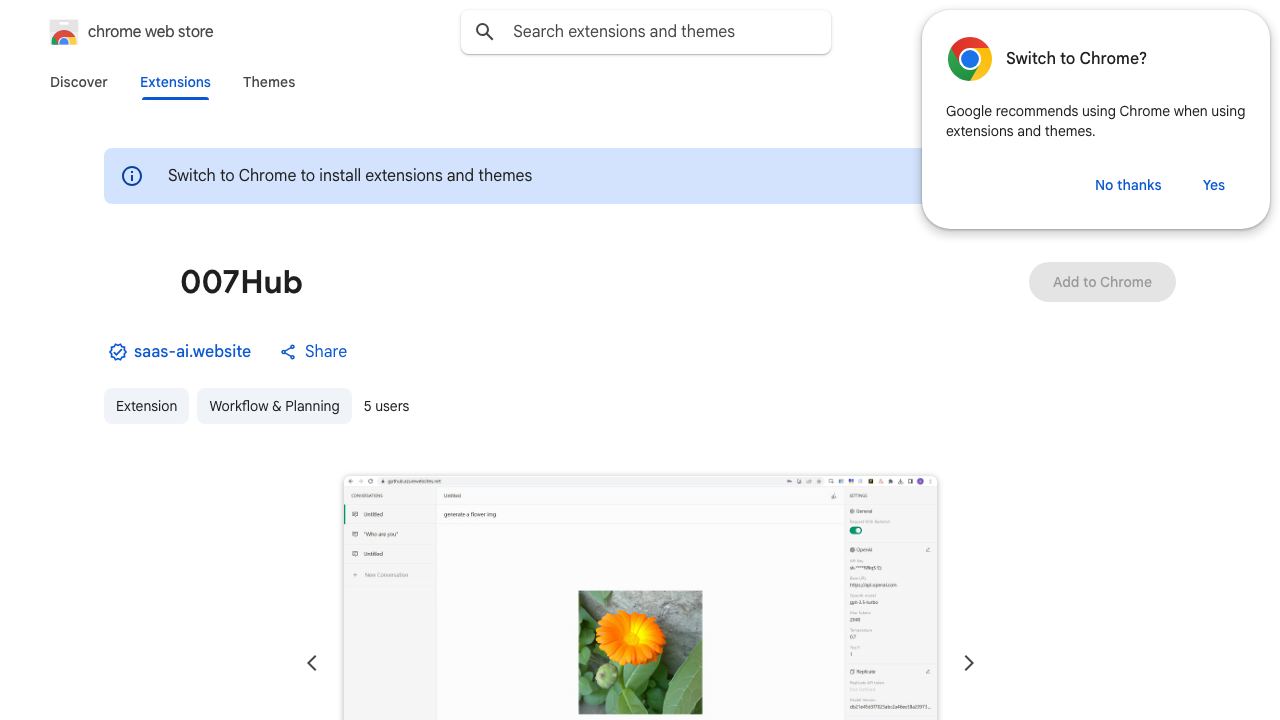Click the '5 users' text

click(386, 406)
